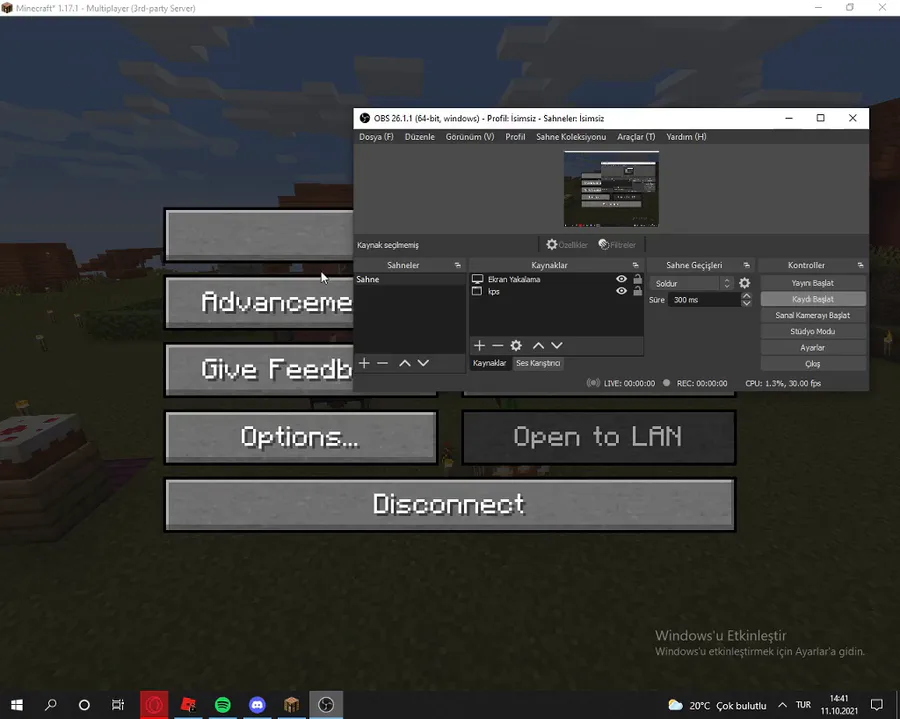This screenshot has height=719, width=900.
Task: Open Minecraft Options... button
Action: [x=301, y=437]
